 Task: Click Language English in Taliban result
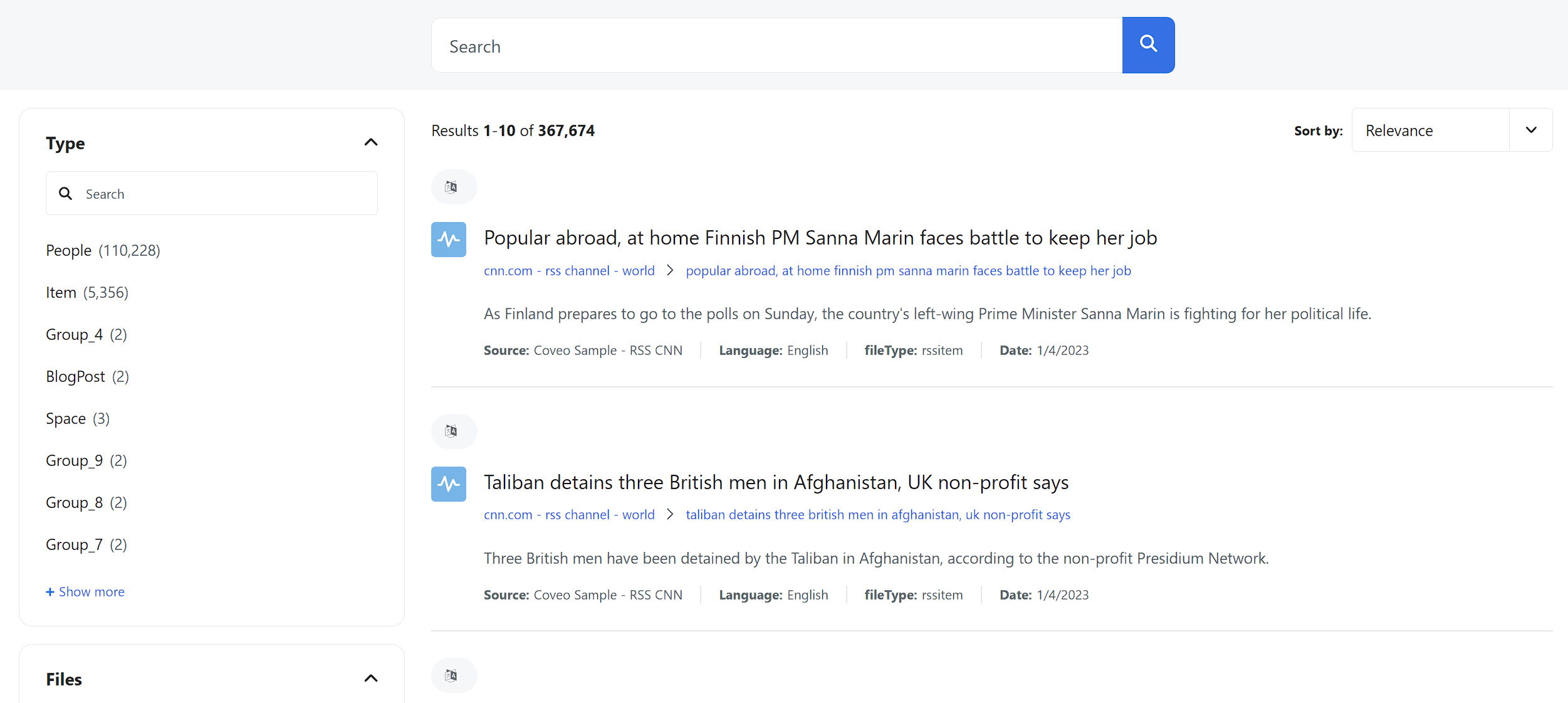pos(773,595)
